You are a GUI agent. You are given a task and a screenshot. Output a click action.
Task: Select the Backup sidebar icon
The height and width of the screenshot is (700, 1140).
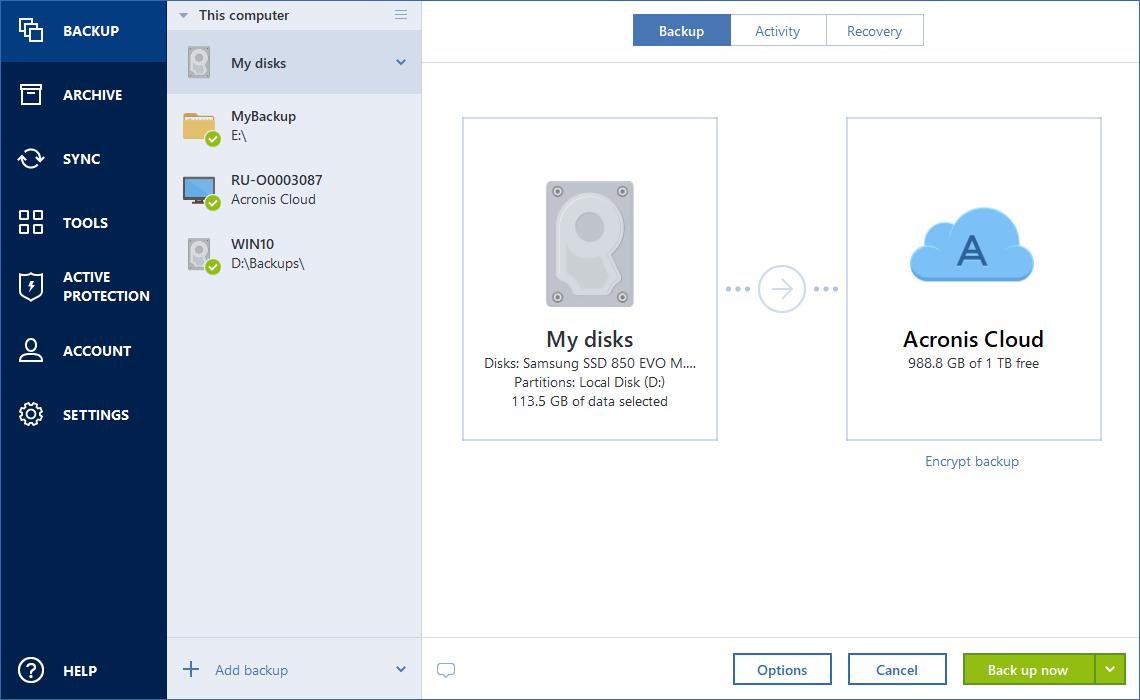click(83, 30)
